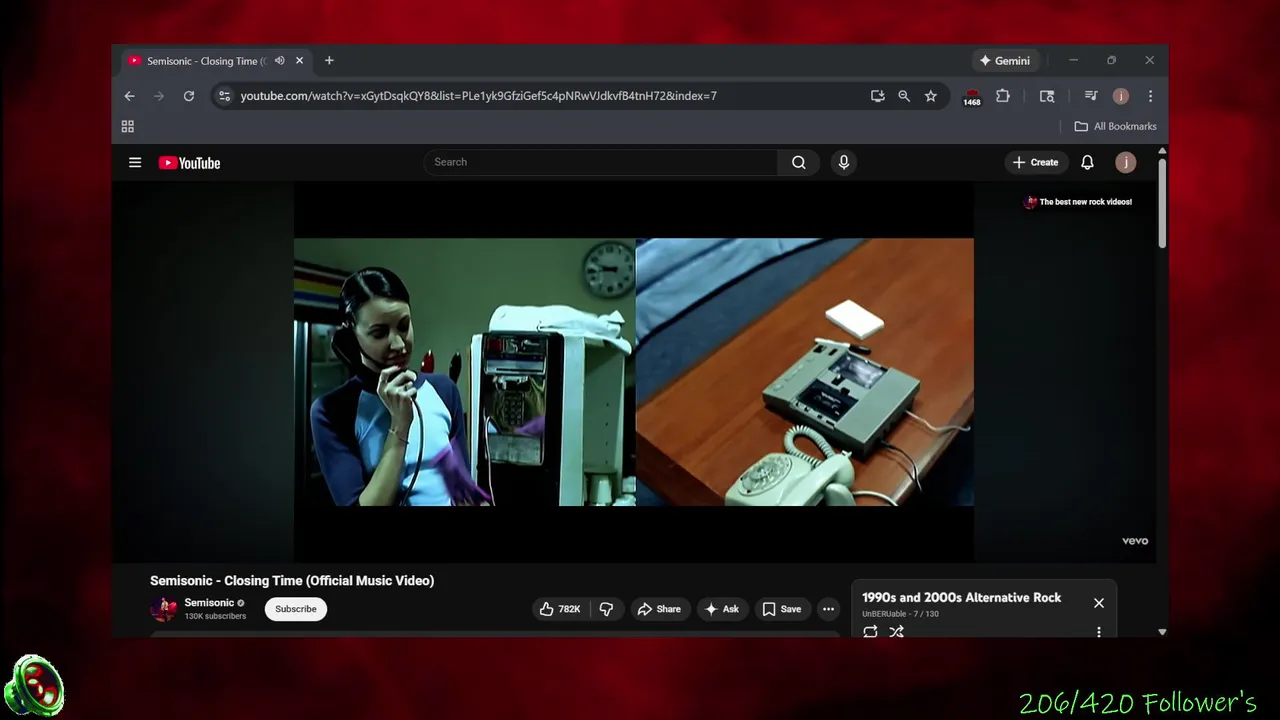
Task: Like the video with 782K likes
Action: [561, 609]
